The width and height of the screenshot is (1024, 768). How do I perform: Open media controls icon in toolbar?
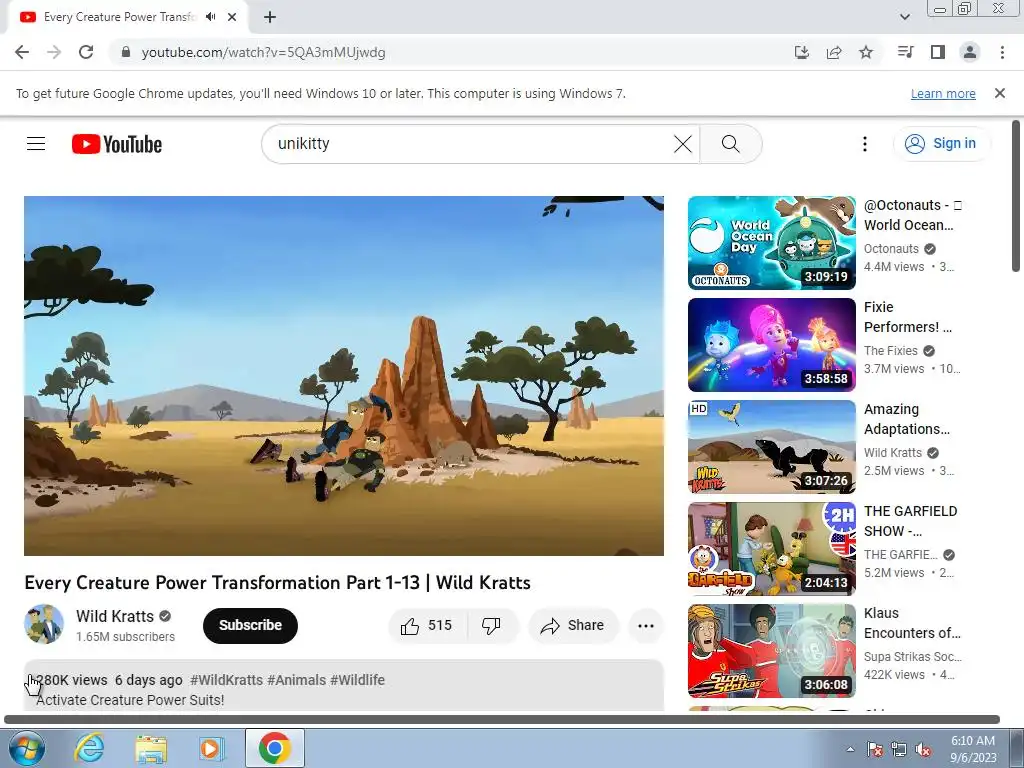(905, 52)
